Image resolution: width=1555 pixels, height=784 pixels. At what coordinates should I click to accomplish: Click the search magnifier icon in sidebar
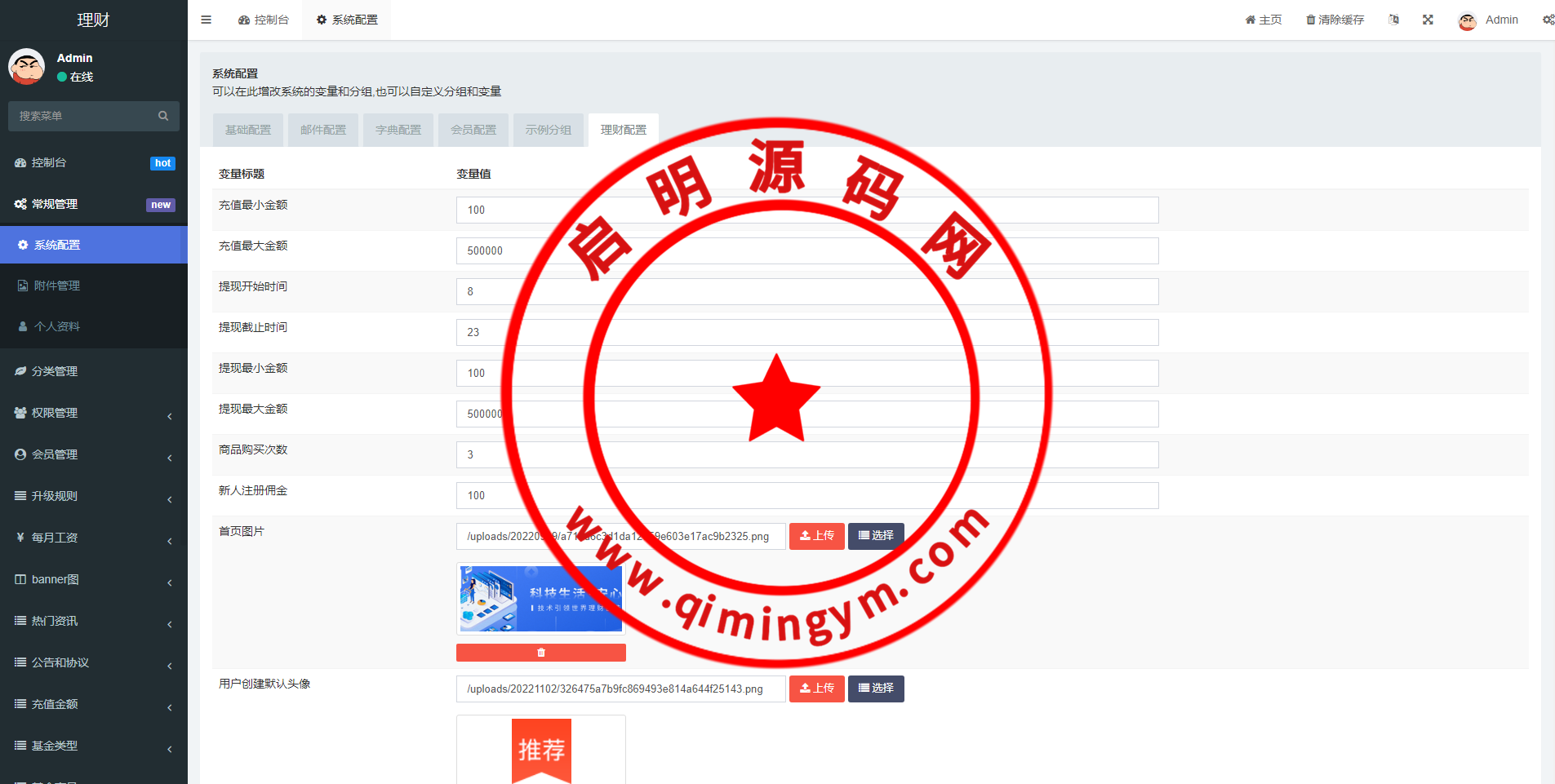click(163, 116)
